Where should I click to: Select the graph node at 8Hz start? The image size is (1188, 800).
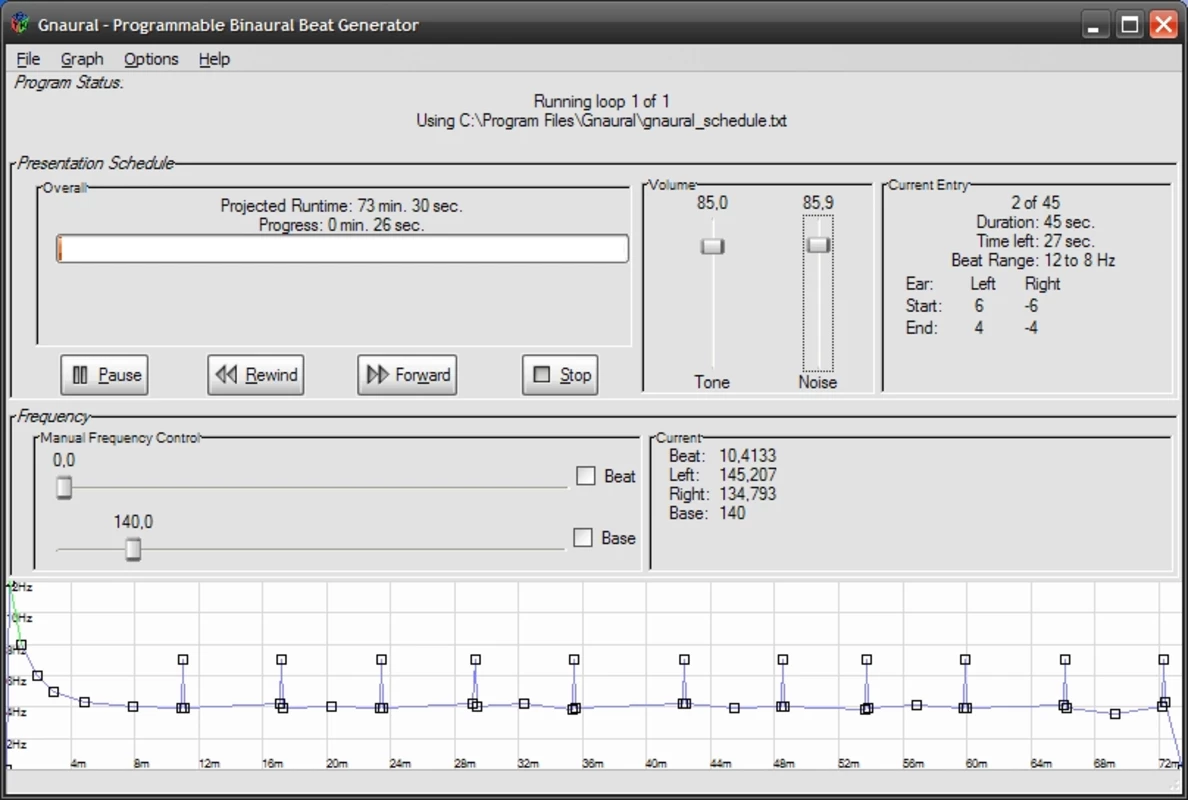point(21,645)
